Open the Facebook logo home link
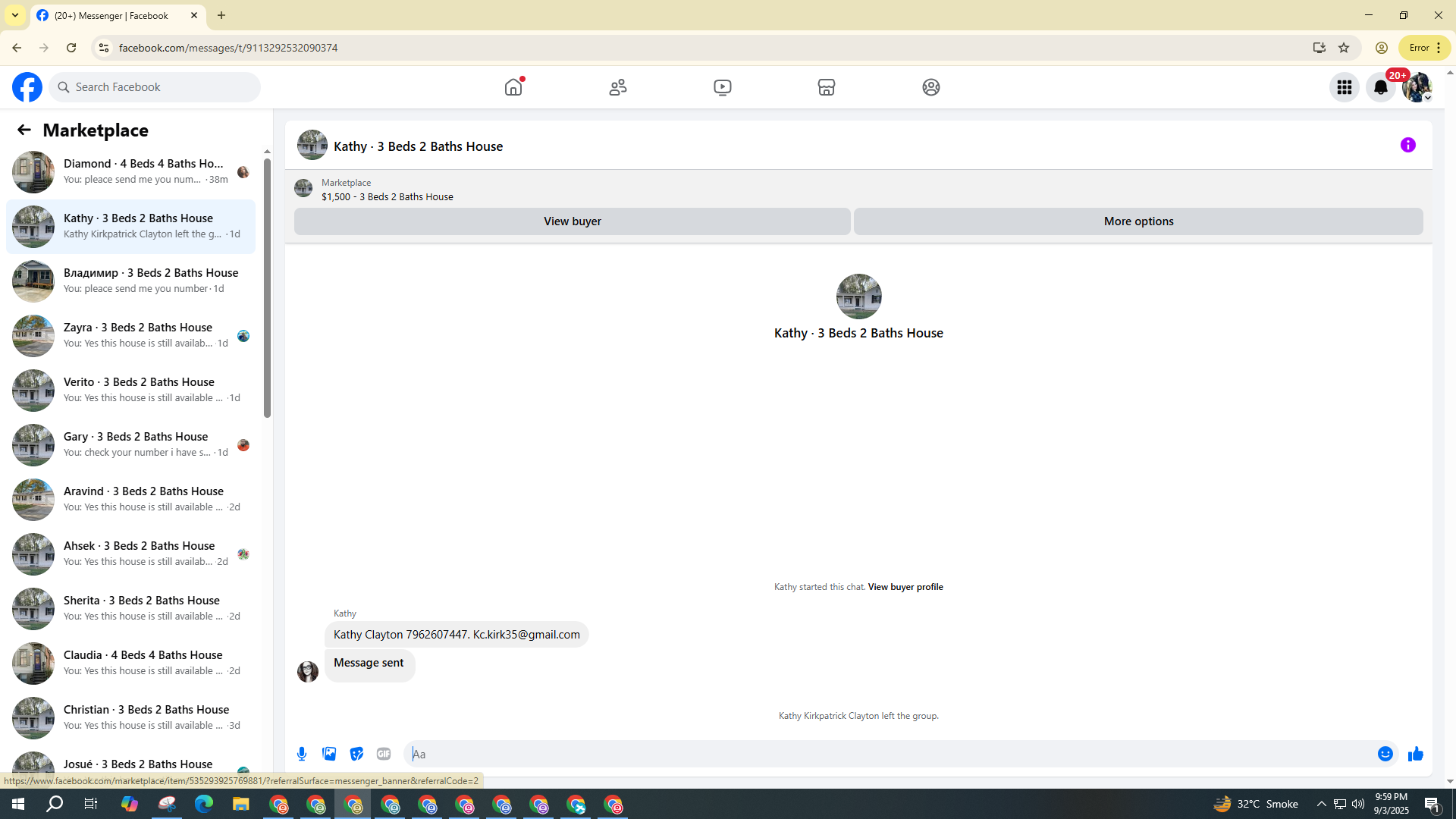The width and height of the screenshot is (1456, 819). (27, 87)
